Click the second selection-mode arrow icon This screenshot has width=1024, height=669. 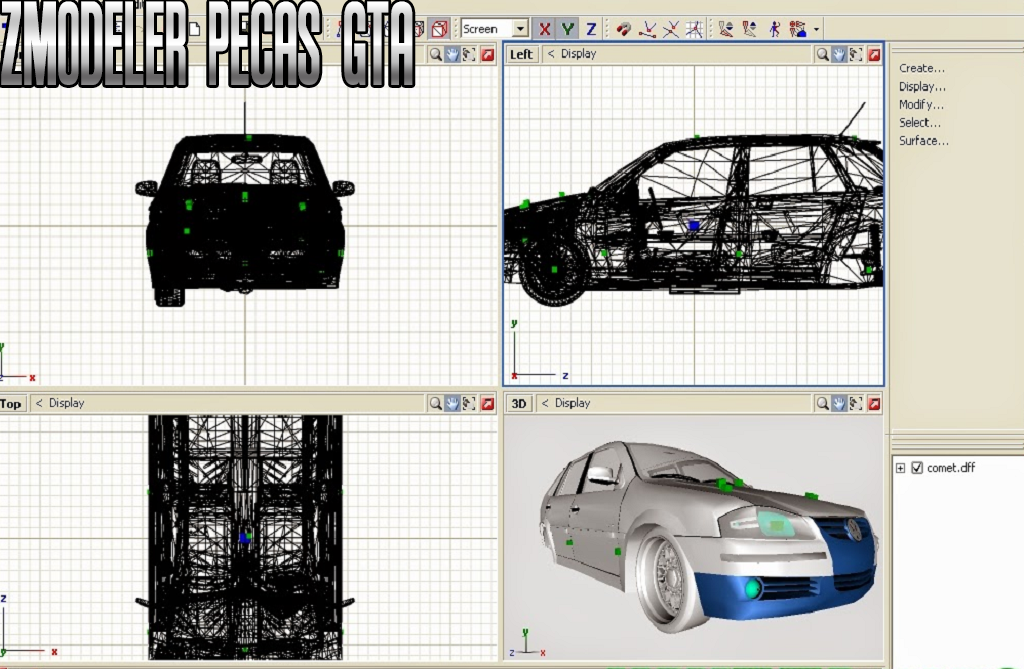point(750,29)
